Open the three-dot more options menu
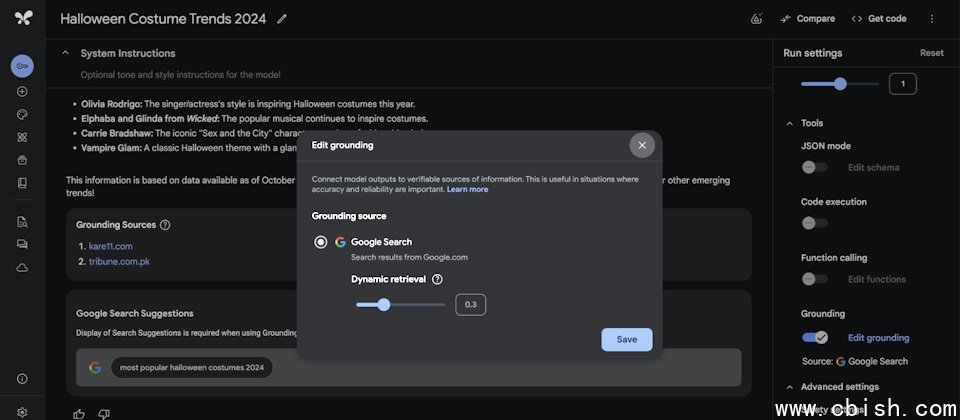 932,19
